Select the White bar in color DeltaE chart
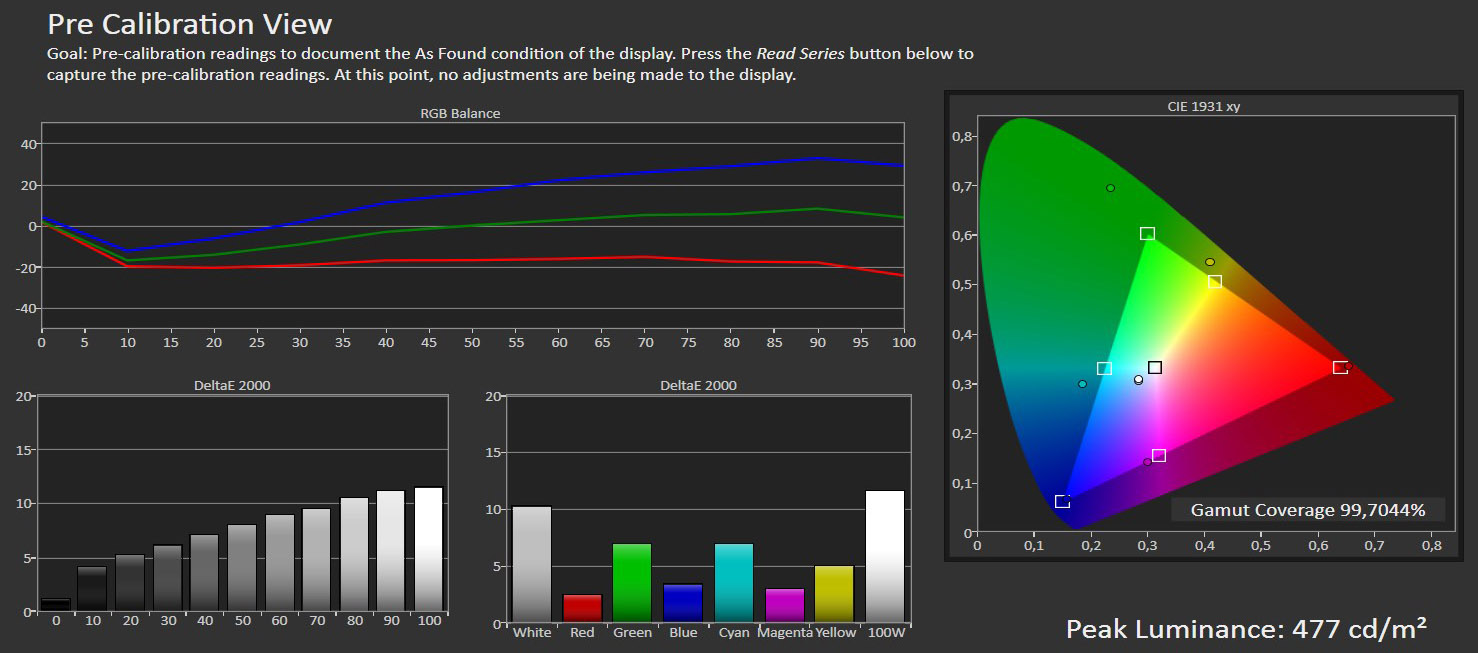 tap(531, 564)
